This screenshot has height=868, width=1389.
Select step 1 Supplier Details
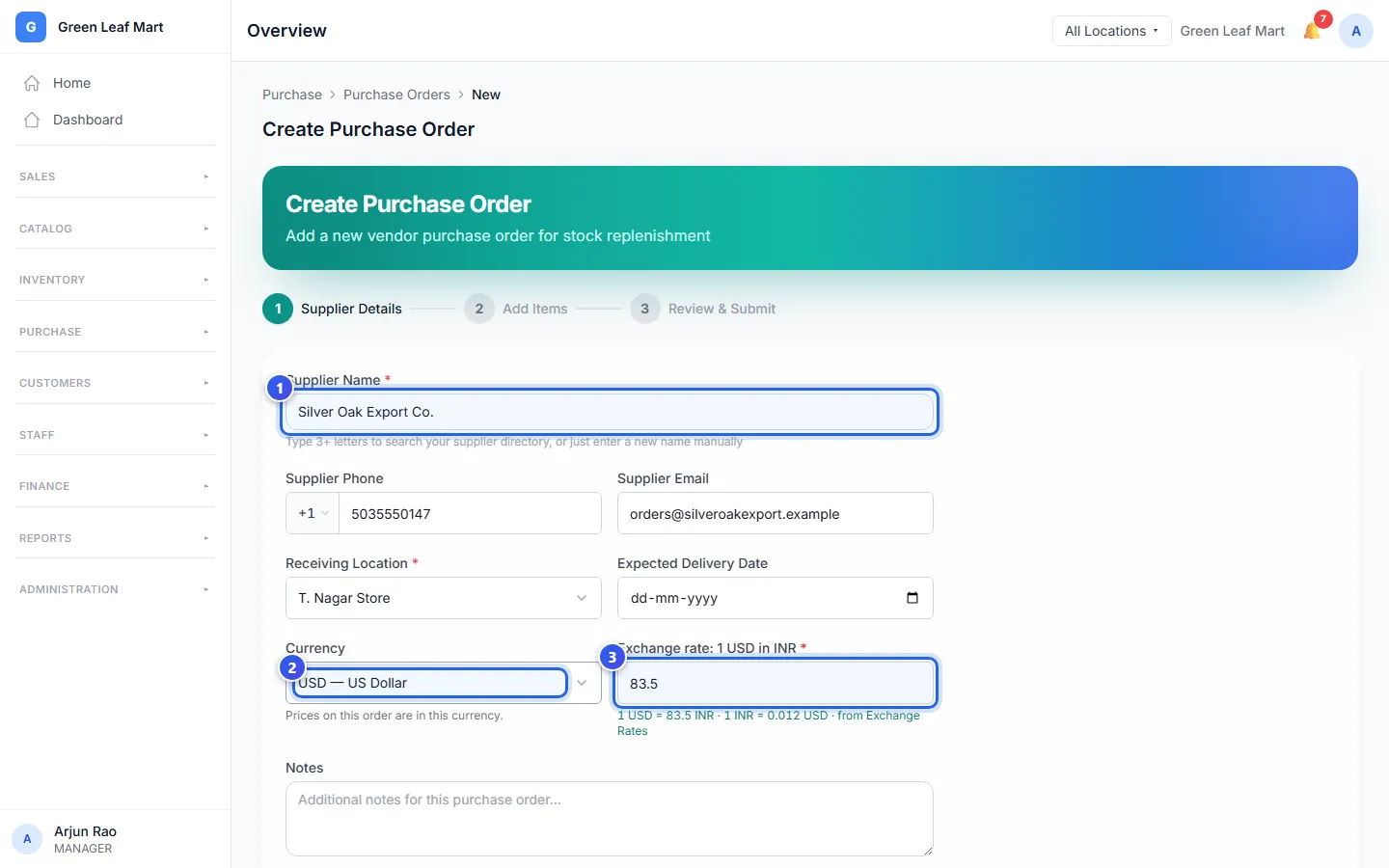click(332, 309)
